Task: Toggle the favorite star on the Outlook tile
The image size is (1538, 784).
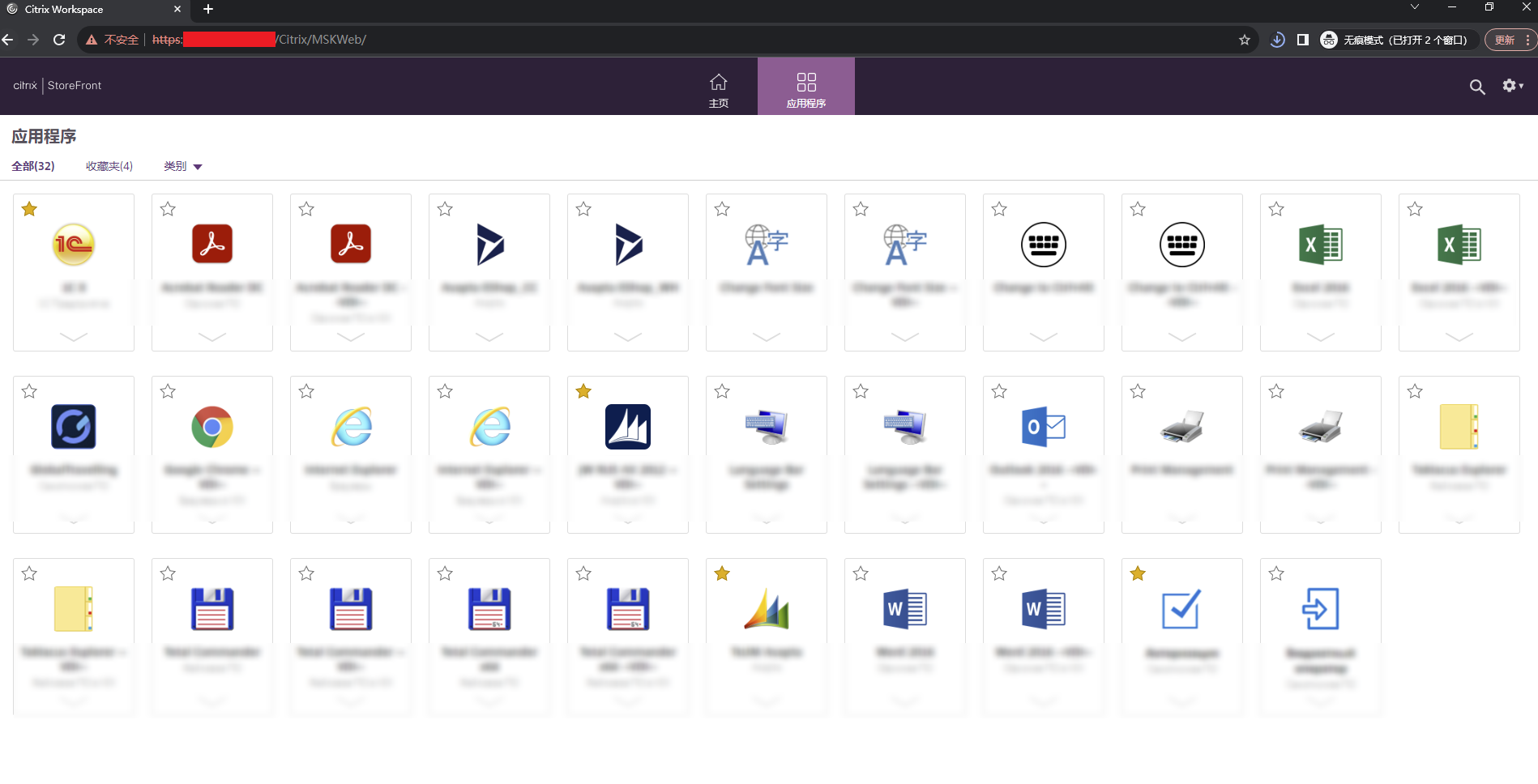Action: coord(999,392)
